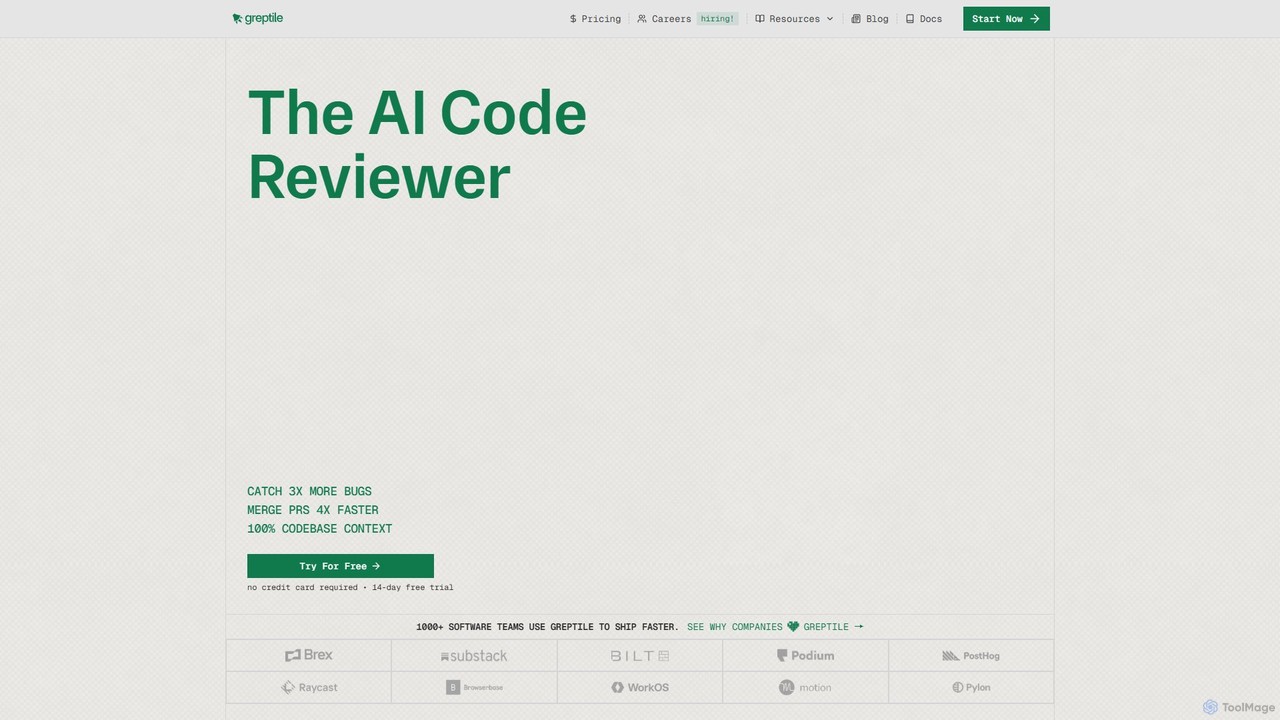This screenshot has width=1280, height=720.
Task: Click the BILT logo
Action: (x=640, y=656)
